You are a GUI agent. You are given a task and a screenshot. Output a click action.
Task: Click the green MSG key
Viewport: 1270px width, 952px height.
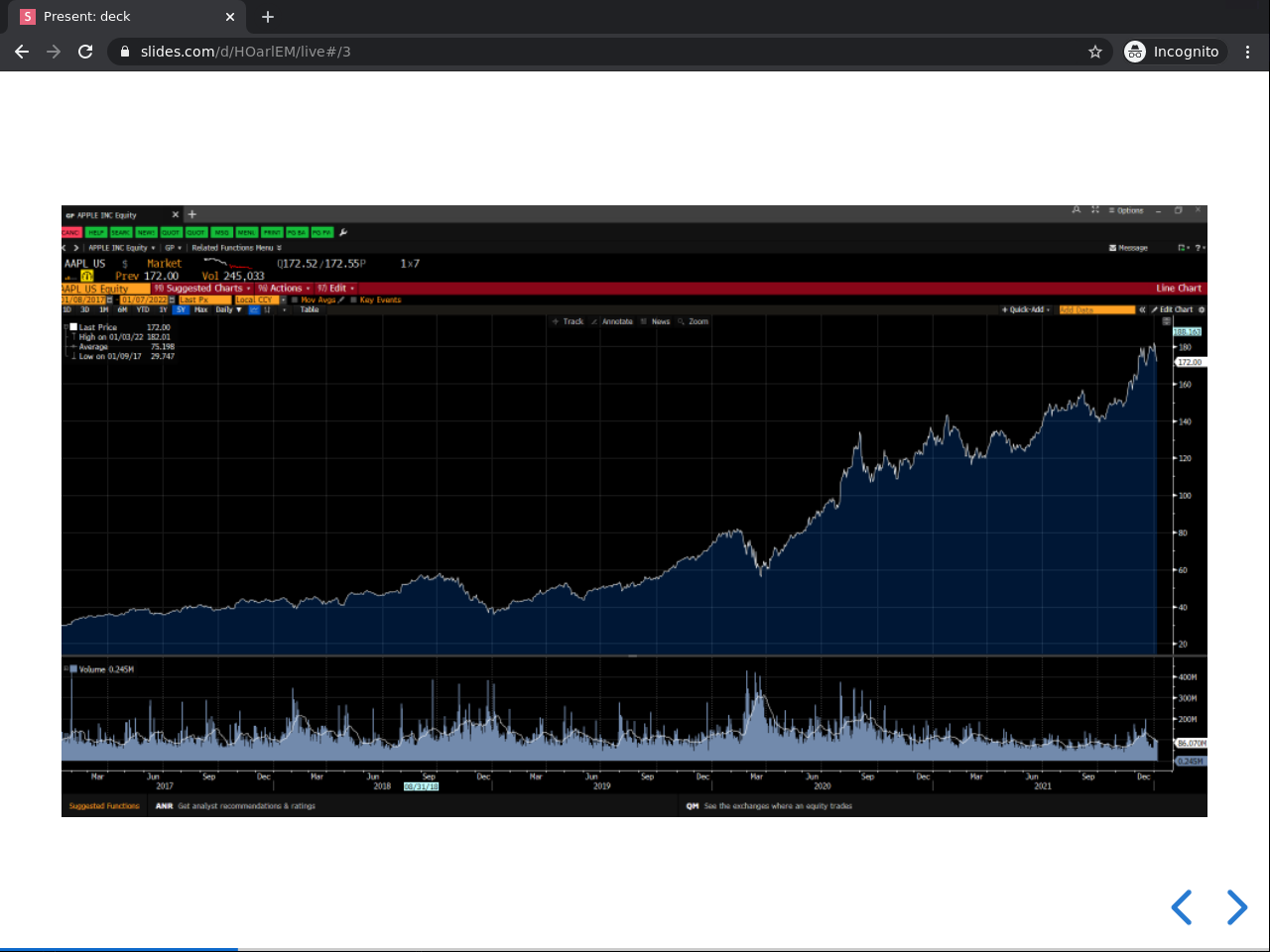221,233
